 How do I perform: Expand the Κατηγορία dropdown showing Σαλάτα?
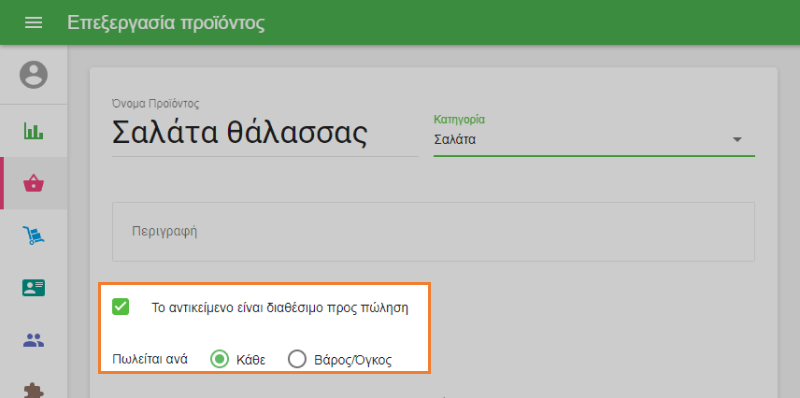coord(594,139)
